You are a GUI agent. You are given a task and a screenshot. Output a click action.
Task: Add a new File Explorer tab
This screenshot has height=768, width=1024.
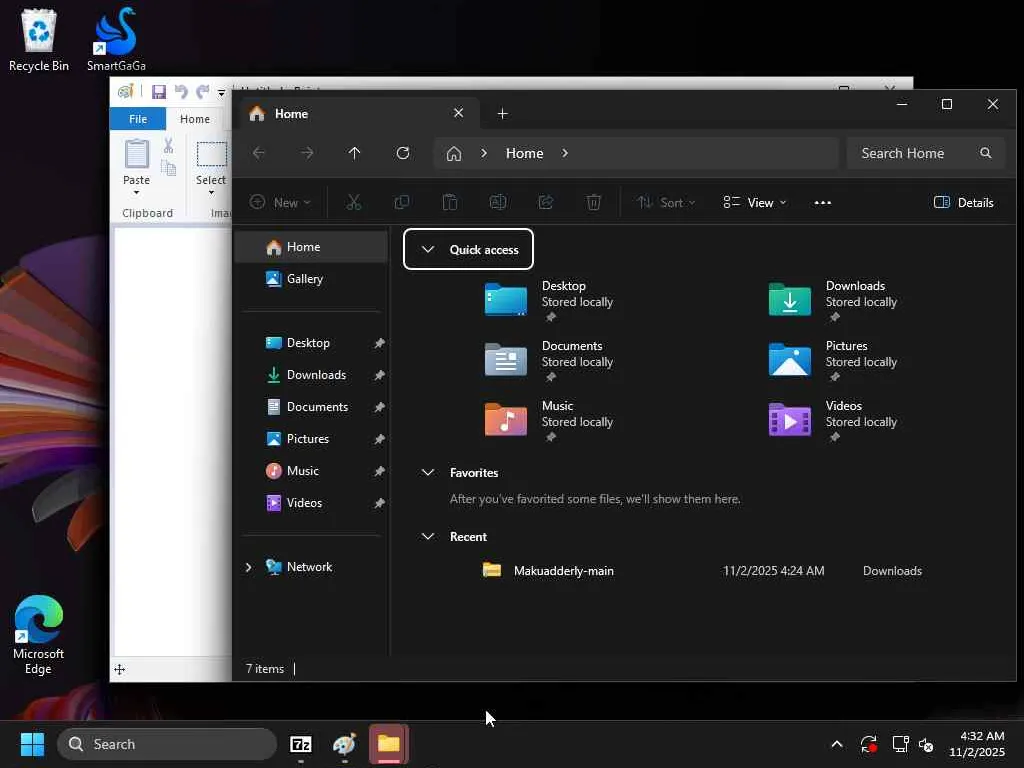click(x=502, y=114)
